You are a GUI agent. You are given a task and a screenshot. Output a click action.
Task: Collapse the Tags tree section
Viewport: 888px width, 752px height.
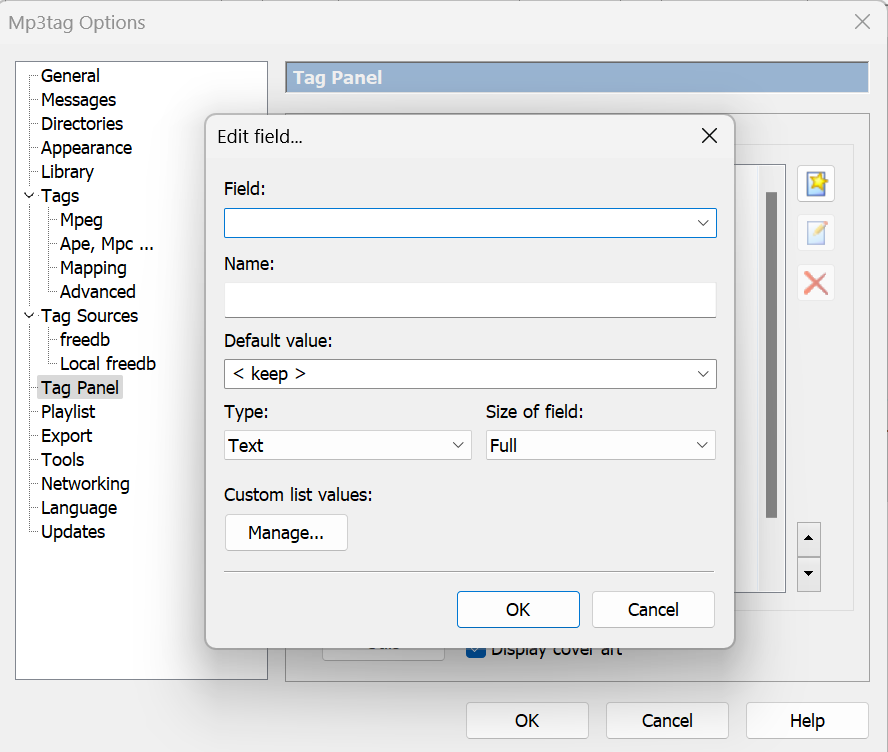28,195
